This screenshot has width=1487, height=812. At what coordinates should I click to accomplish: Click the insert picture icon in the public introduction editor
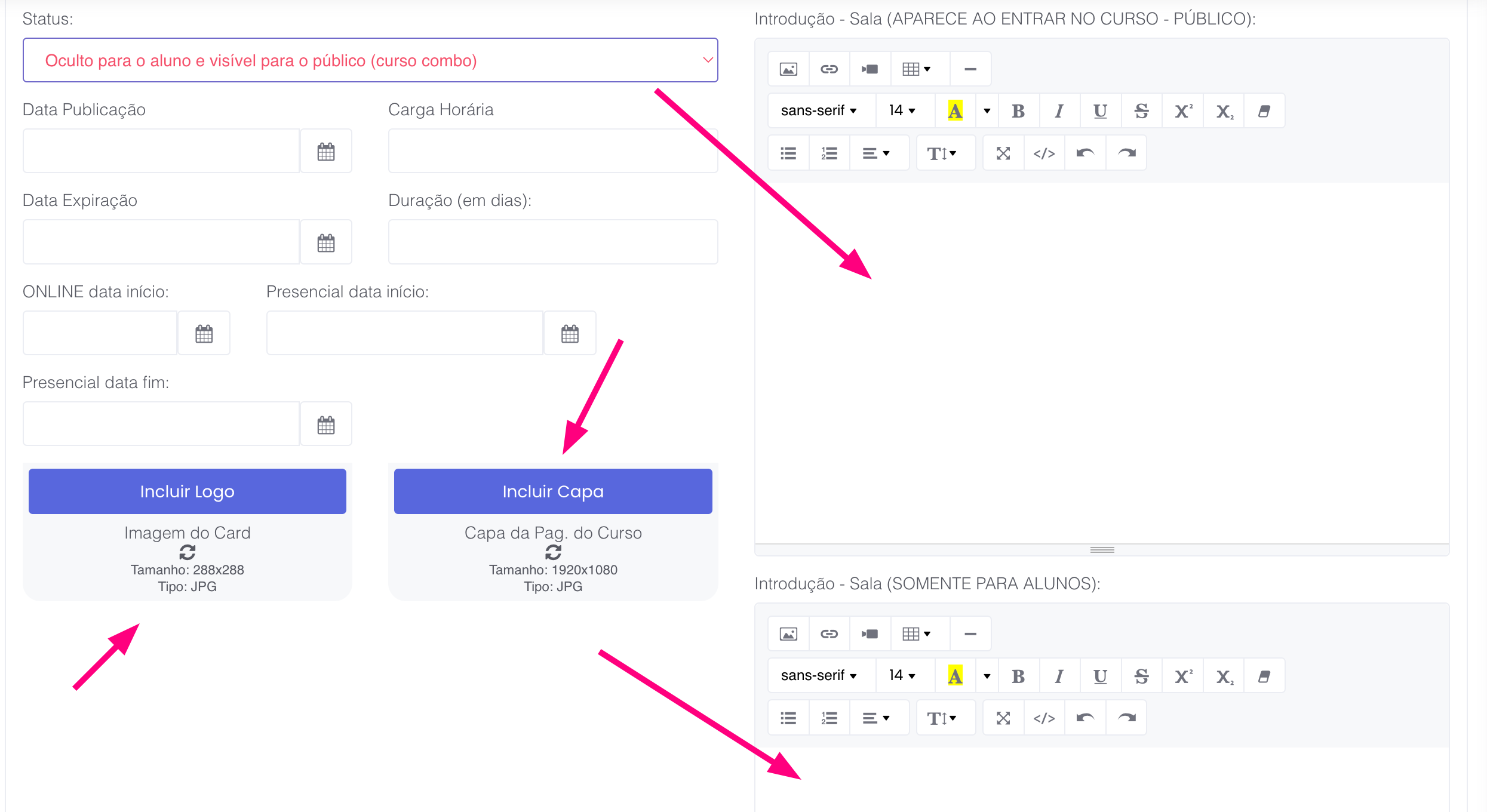pos(788,69)
